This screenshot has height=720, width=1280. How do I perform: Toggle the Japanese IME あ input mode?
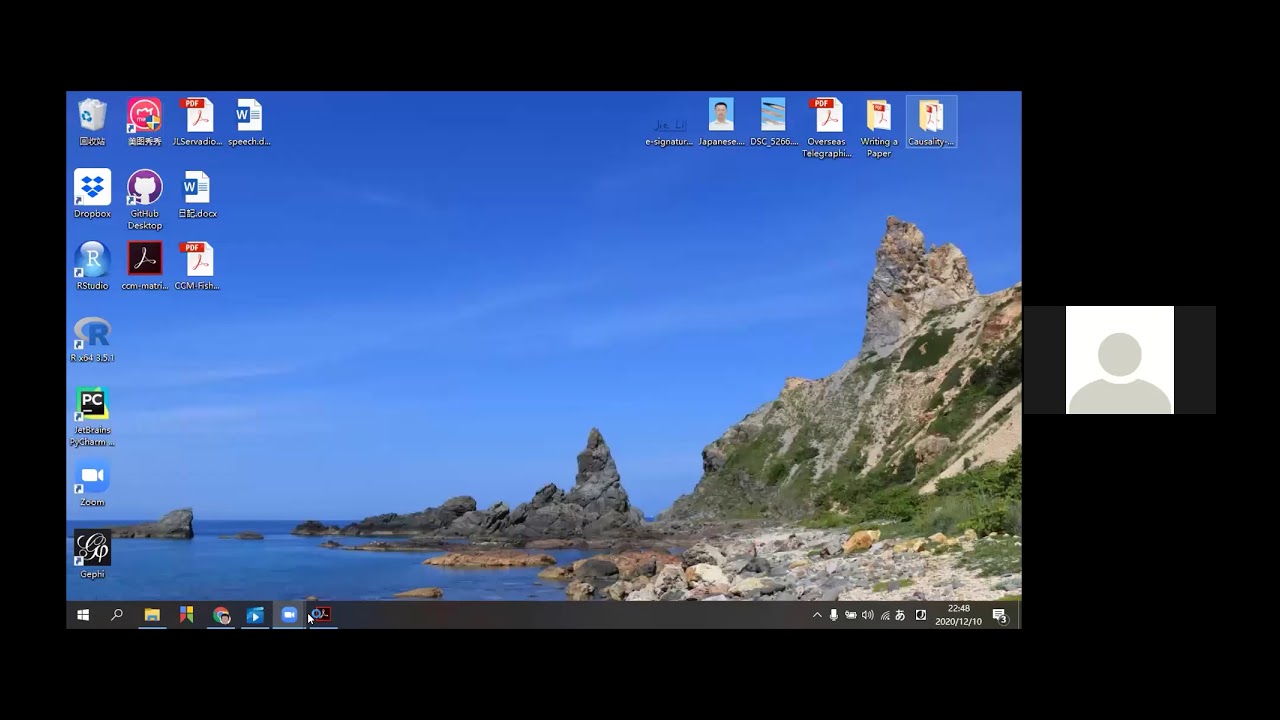coord(900,615)
